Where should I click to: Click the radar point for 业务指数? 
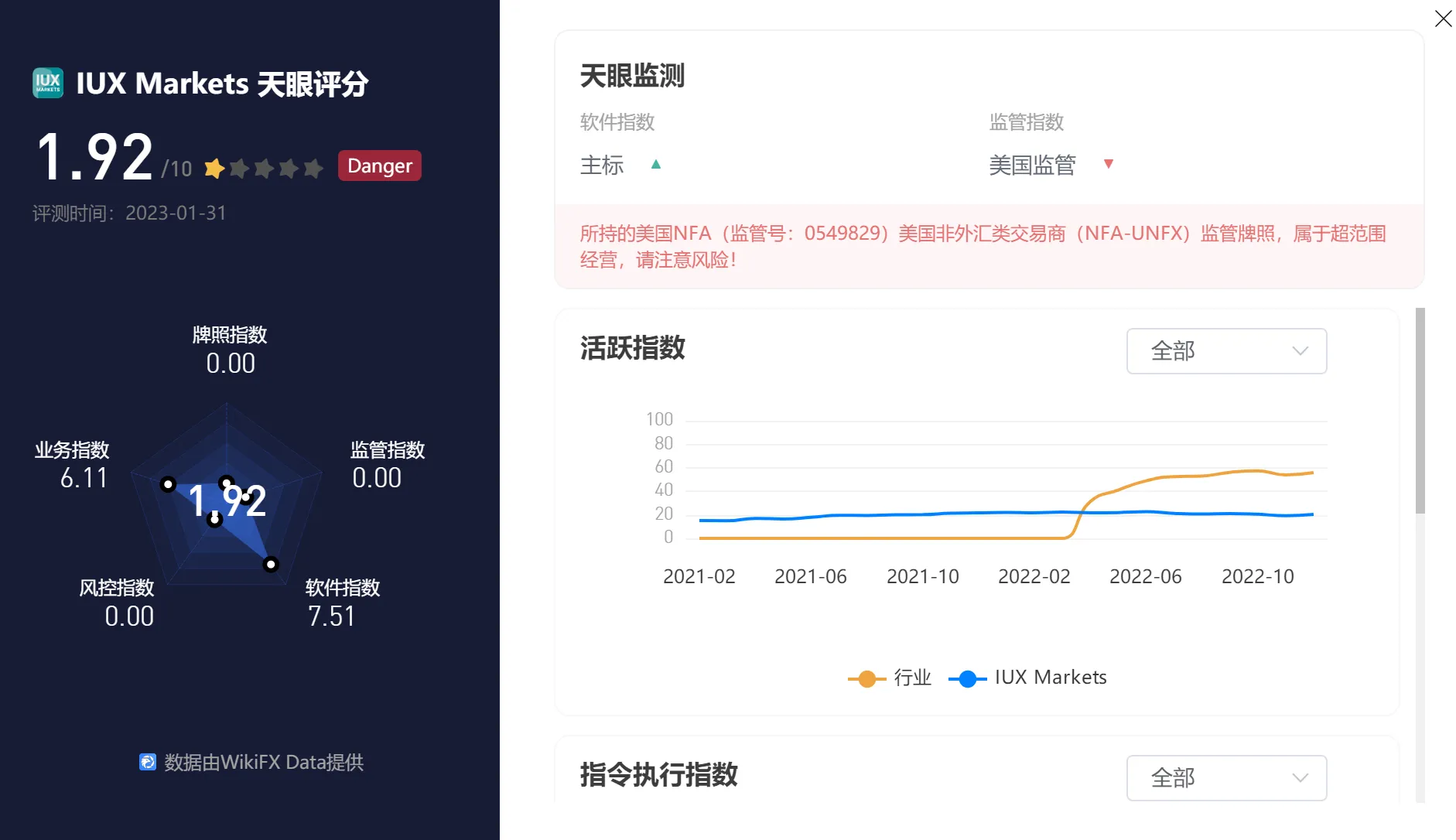point(168,484)
